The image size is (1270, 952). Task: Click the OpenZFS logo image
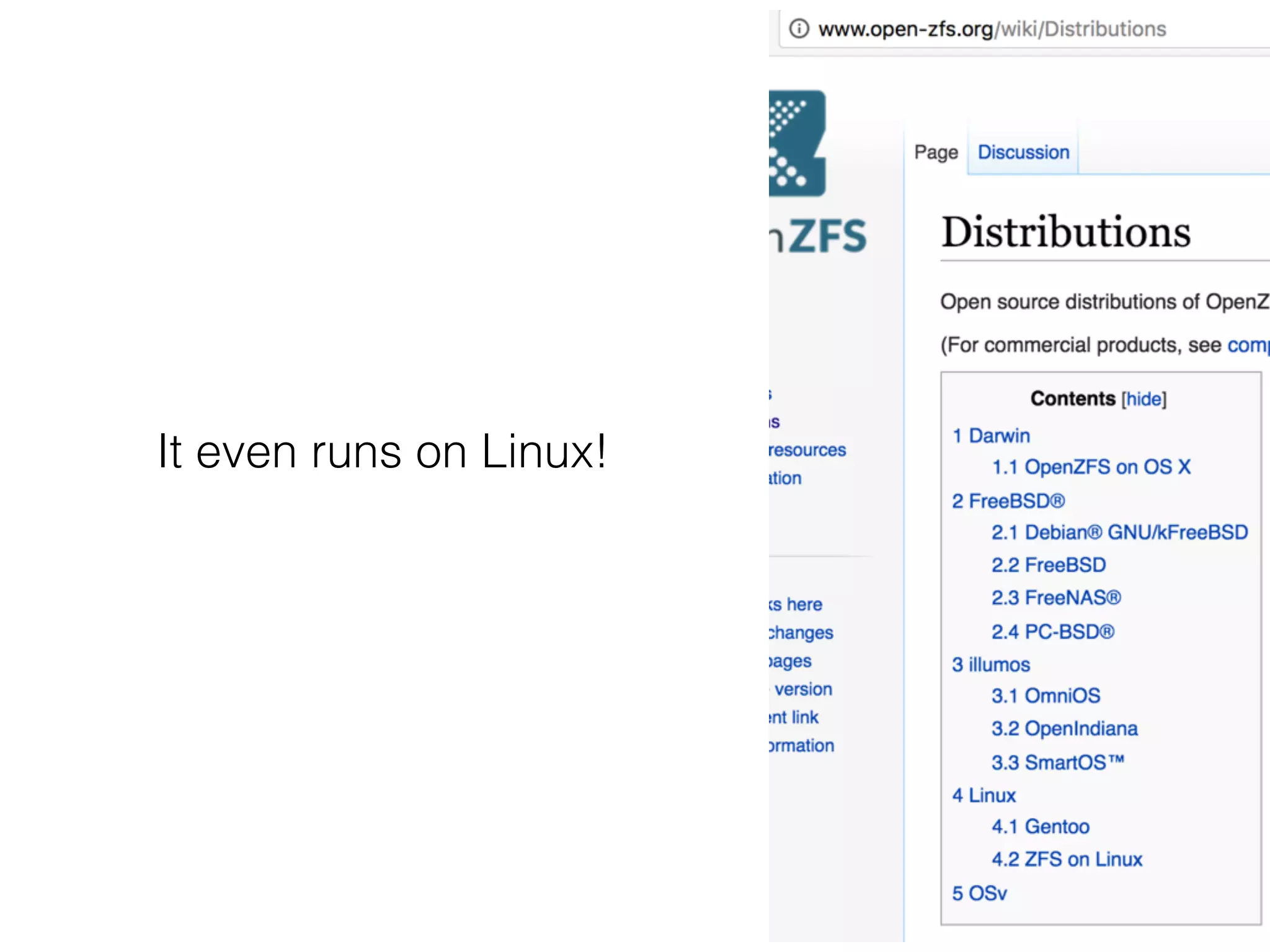[x=797, y=144]
